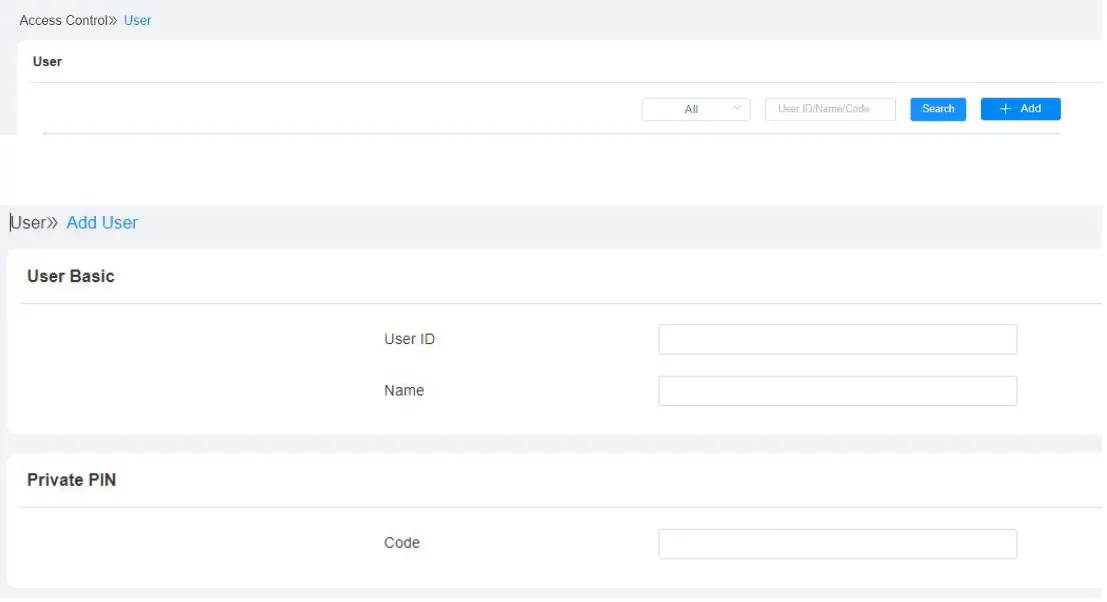
Task: Click the plus icon on Add button
Action: [x=1005, y=109]
